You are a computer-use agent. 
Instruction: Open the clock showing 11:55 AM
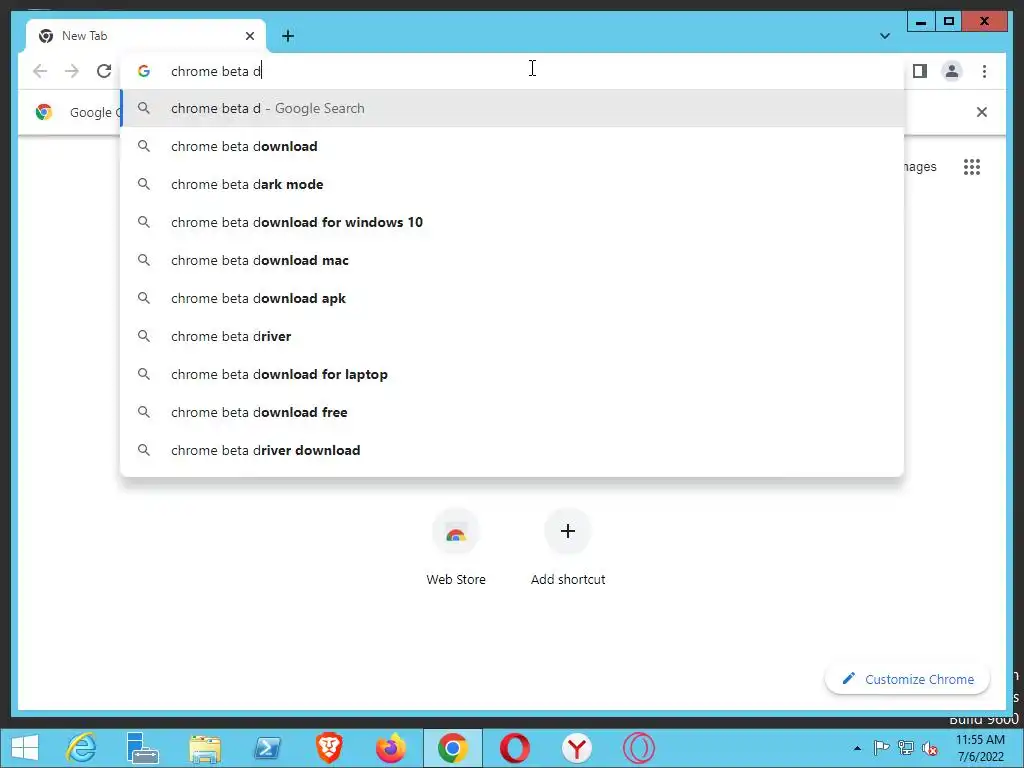980,748
